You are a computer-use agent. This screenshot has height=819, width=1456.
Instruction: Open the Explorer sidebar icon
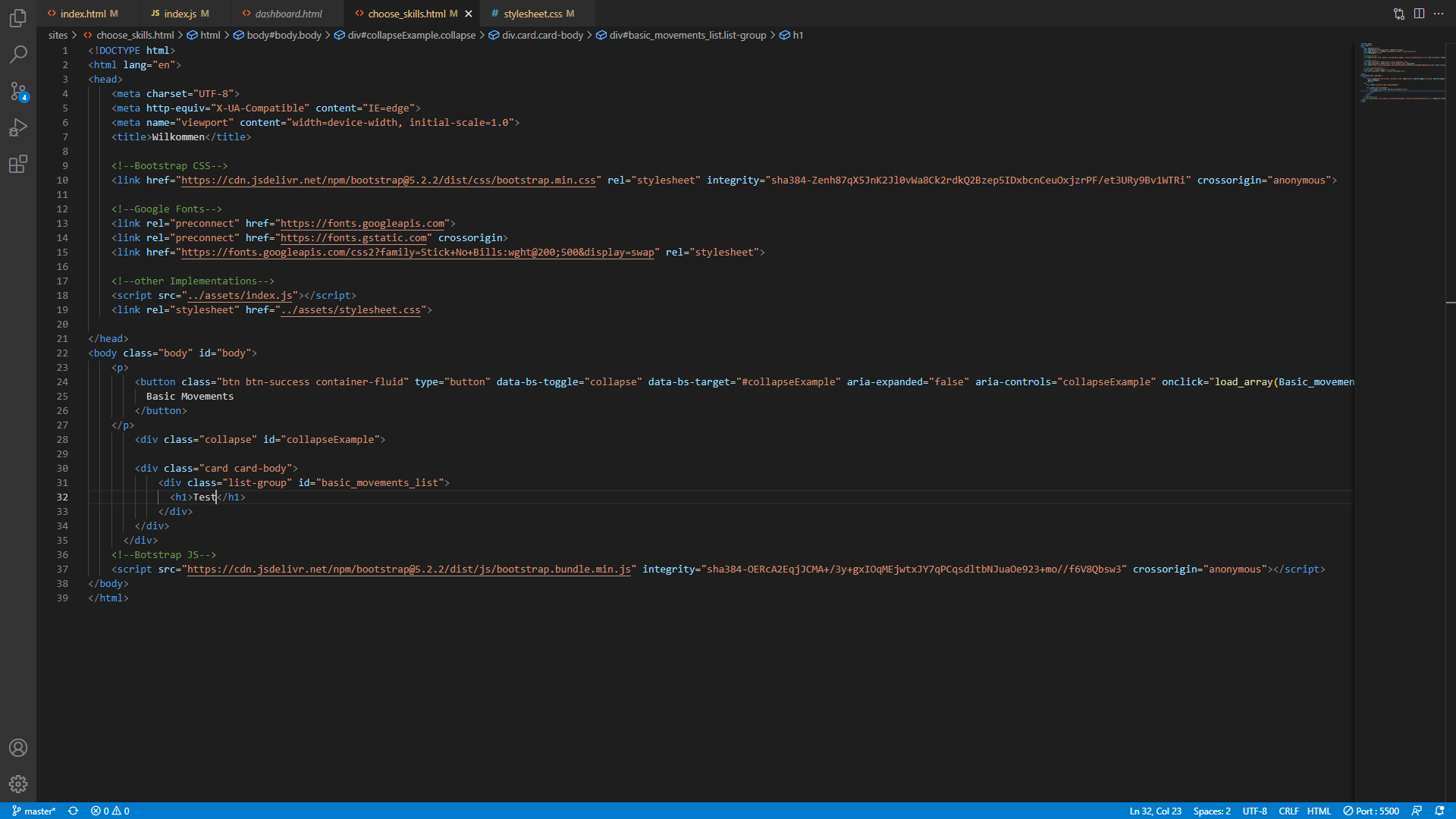point(17,18)
